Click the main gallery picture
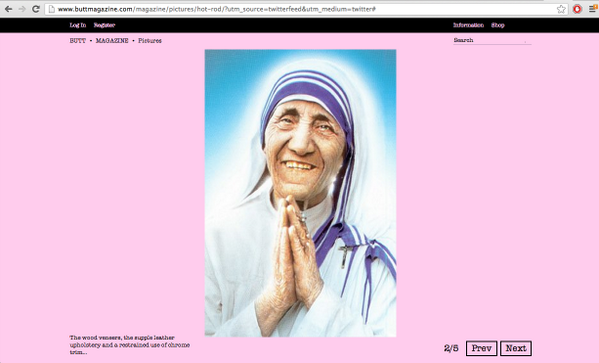 (300, 193)
